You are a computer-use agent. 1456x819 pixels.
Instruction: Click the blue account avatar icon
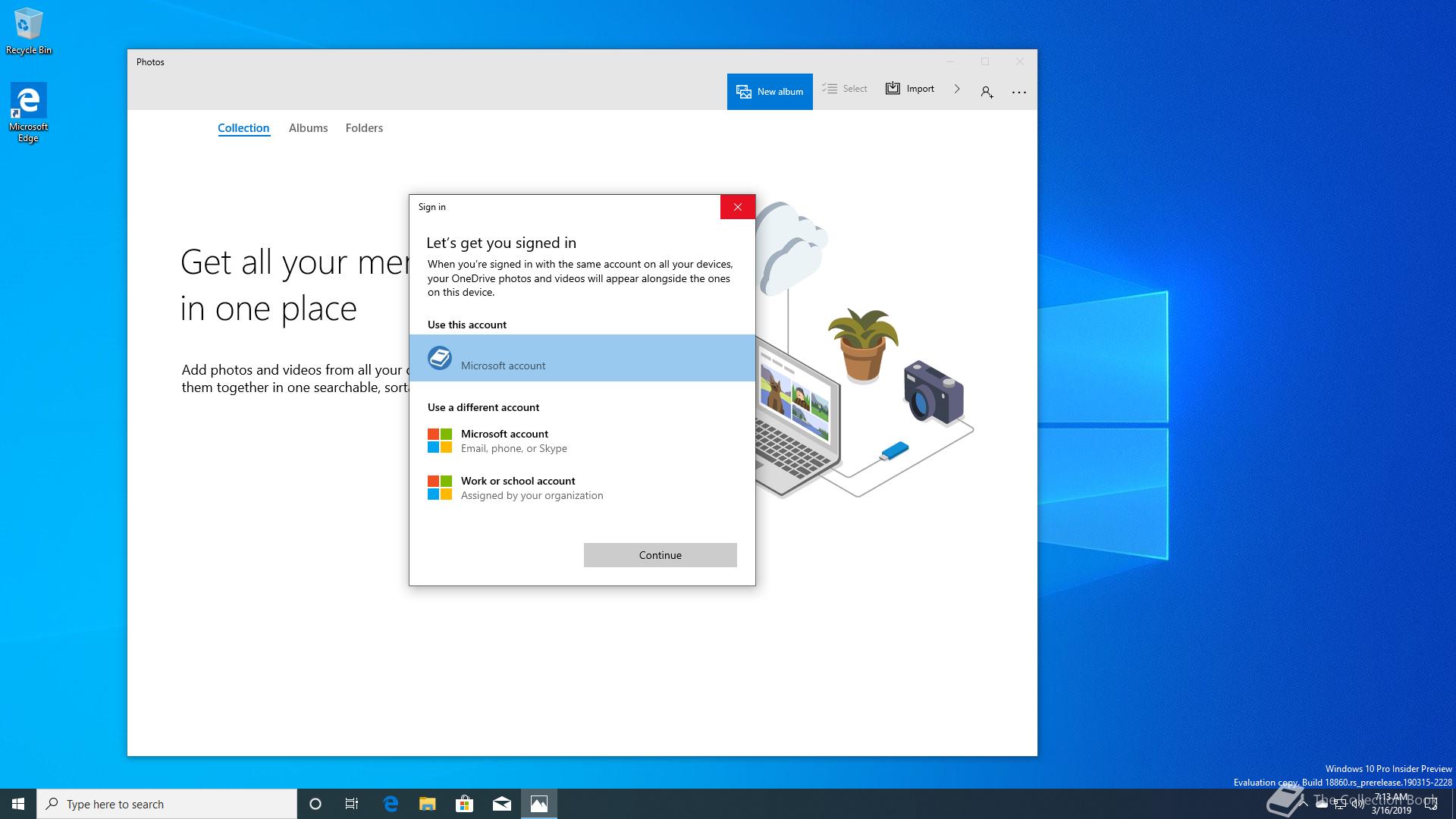coord(440,358)
